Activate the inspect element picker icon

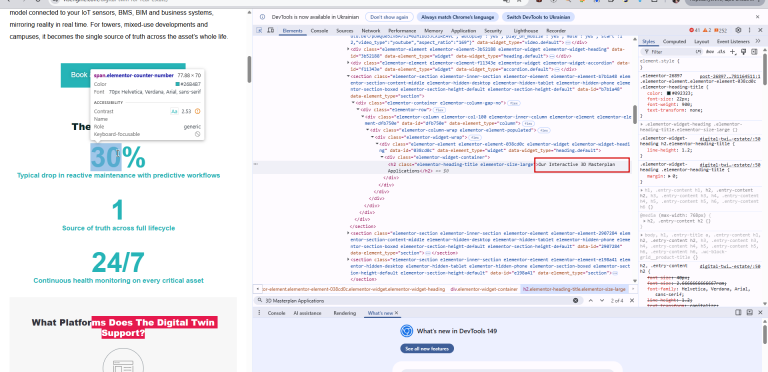(260, 31)
